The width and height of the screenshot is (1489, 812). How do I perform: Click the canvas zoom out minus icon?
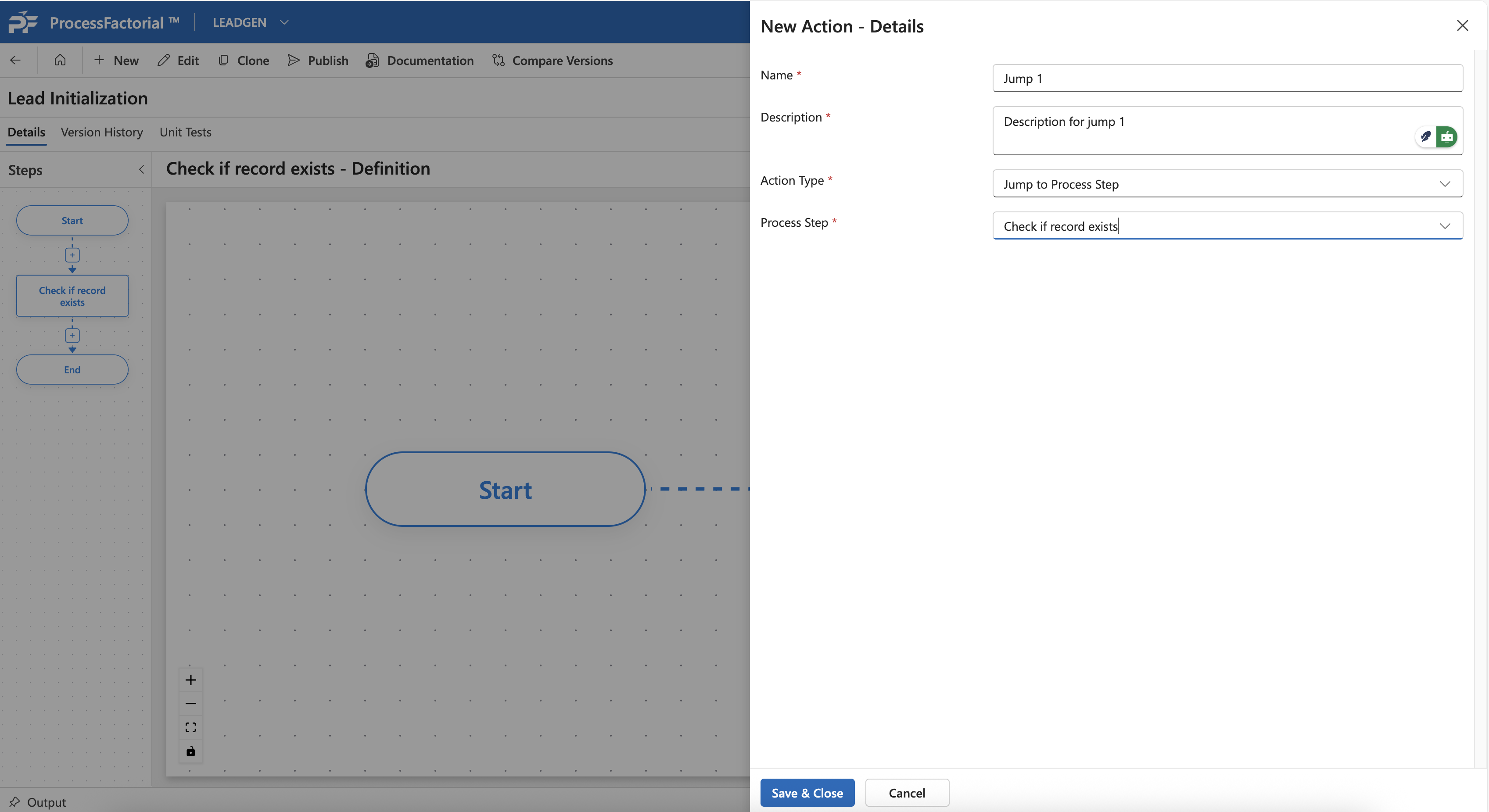[x=191, y=703]
